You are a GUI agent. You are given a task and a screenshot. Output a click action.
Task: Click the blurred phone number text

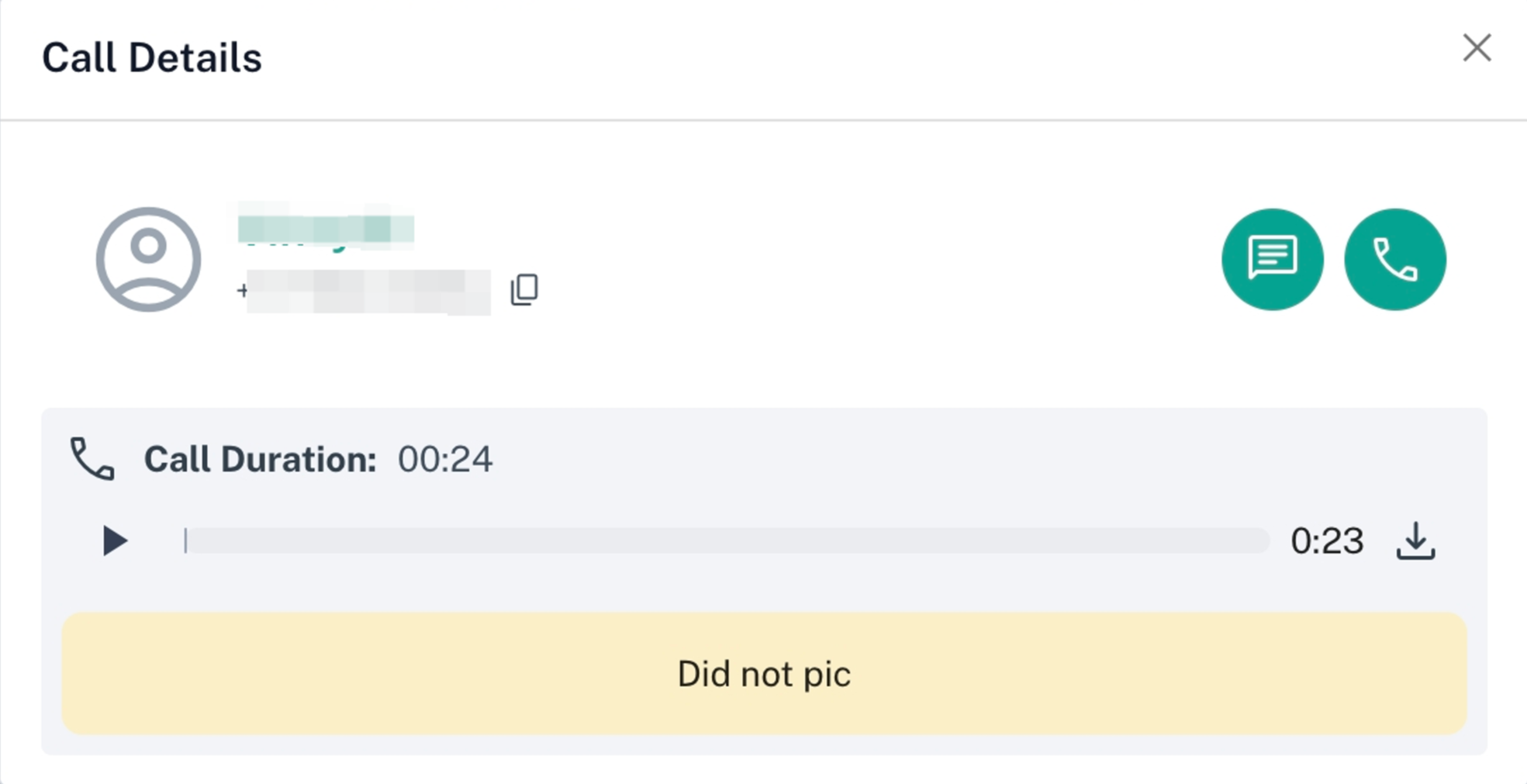point(368,292)
